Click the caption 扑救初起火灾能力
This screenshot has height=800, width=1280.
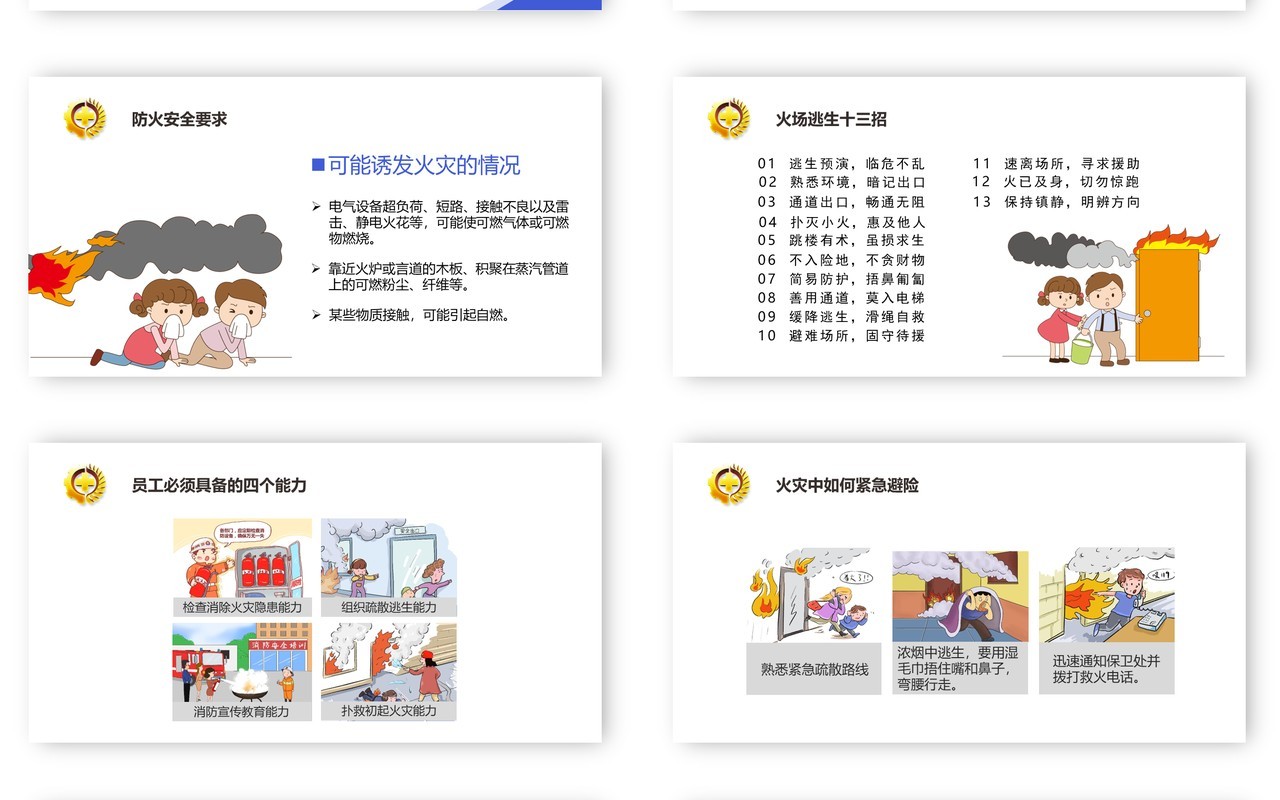389,712
